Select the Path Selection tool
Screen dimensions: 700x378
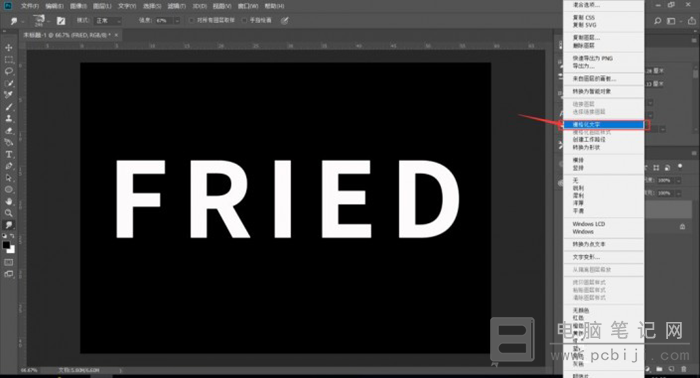(x=8, y=178)
